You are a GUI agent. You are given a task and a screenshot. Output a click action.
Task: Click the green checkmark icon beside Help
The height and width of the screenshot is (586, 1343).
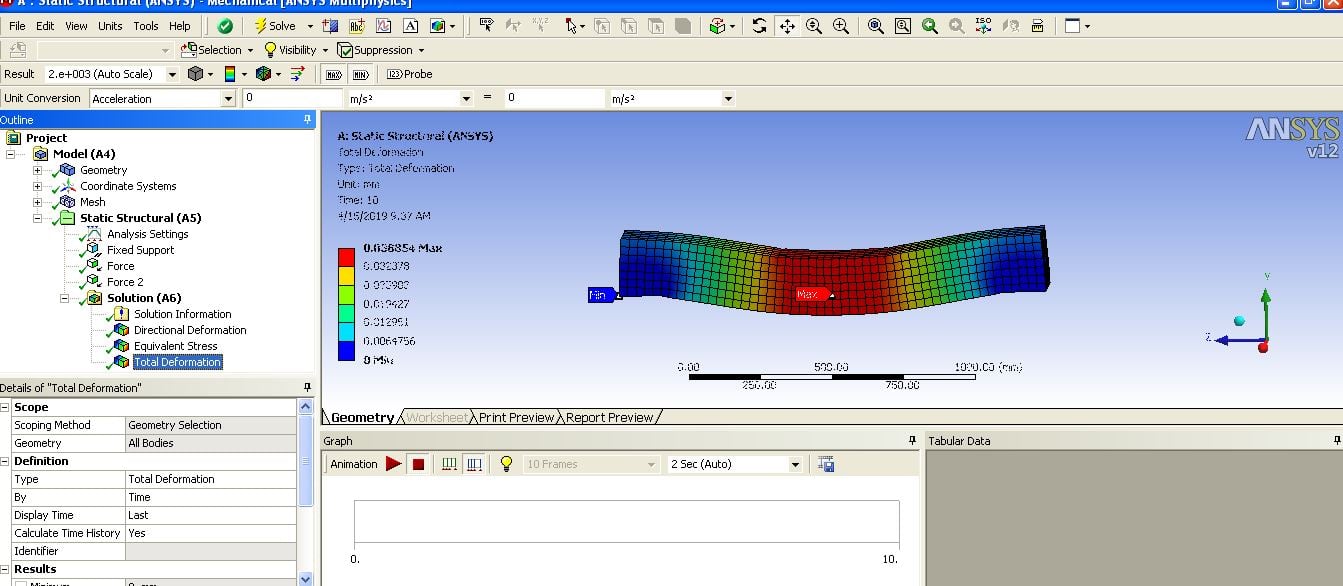[226, 26]
